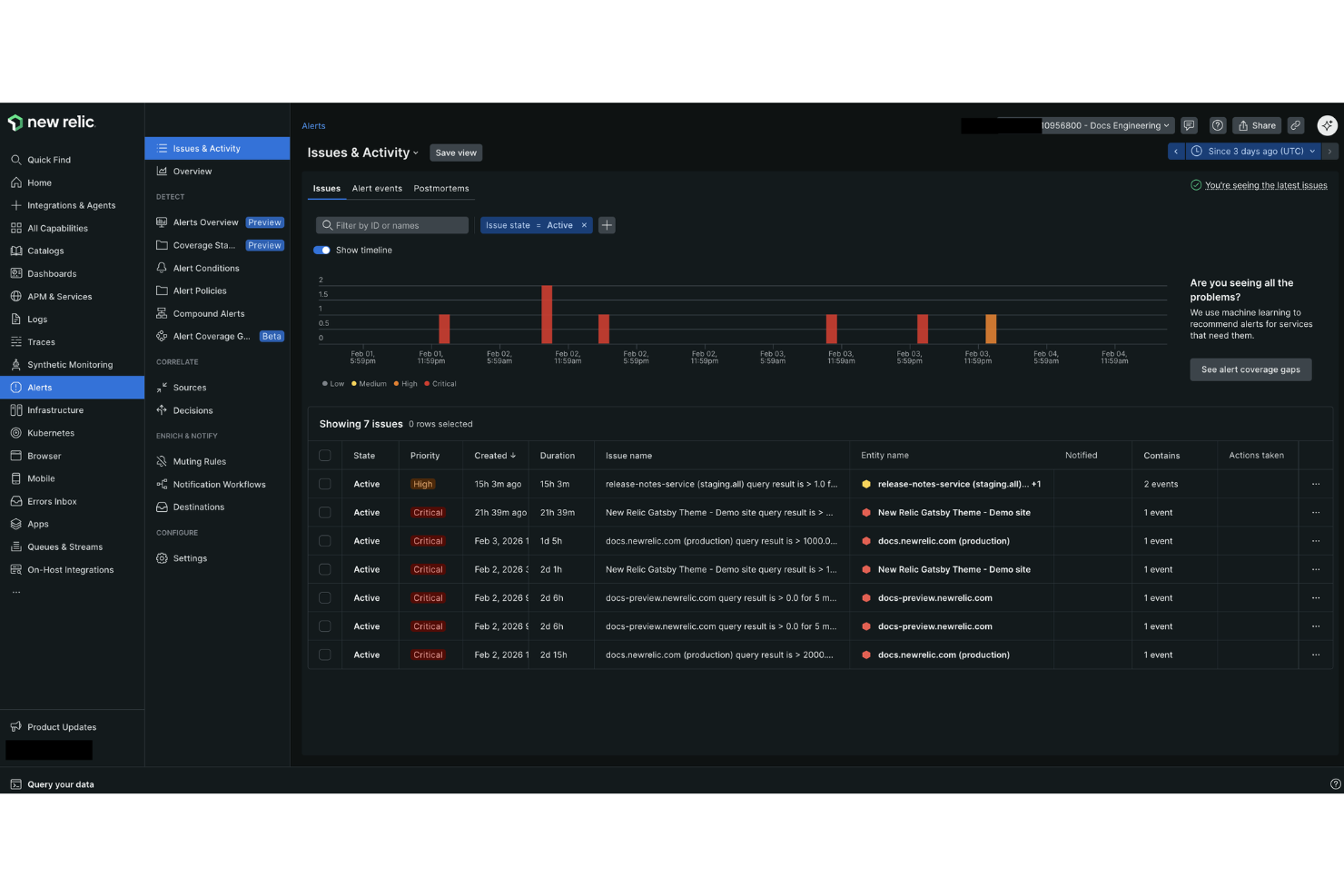
Task: Open the Since 3 days ago time picker
Action: [1253, 151]
